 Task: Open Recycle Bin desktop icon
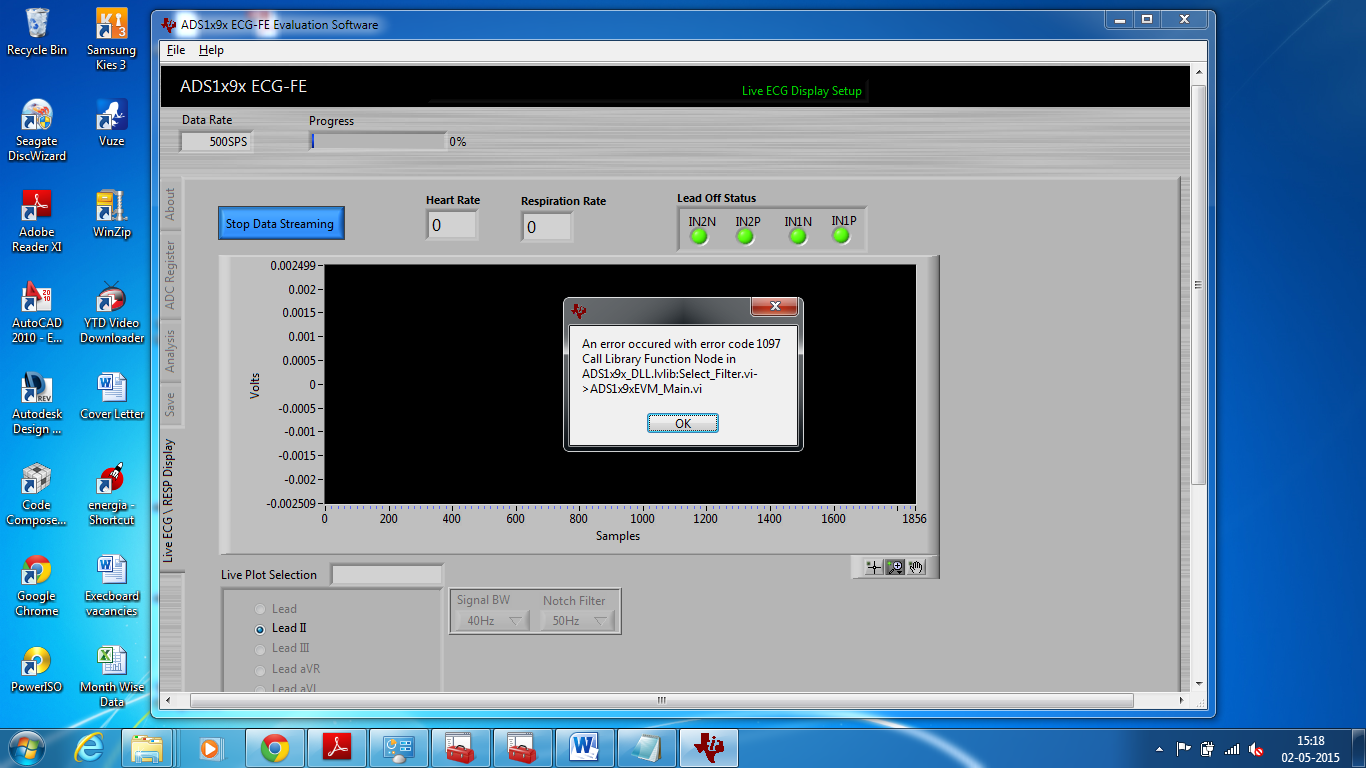[37, 32]
